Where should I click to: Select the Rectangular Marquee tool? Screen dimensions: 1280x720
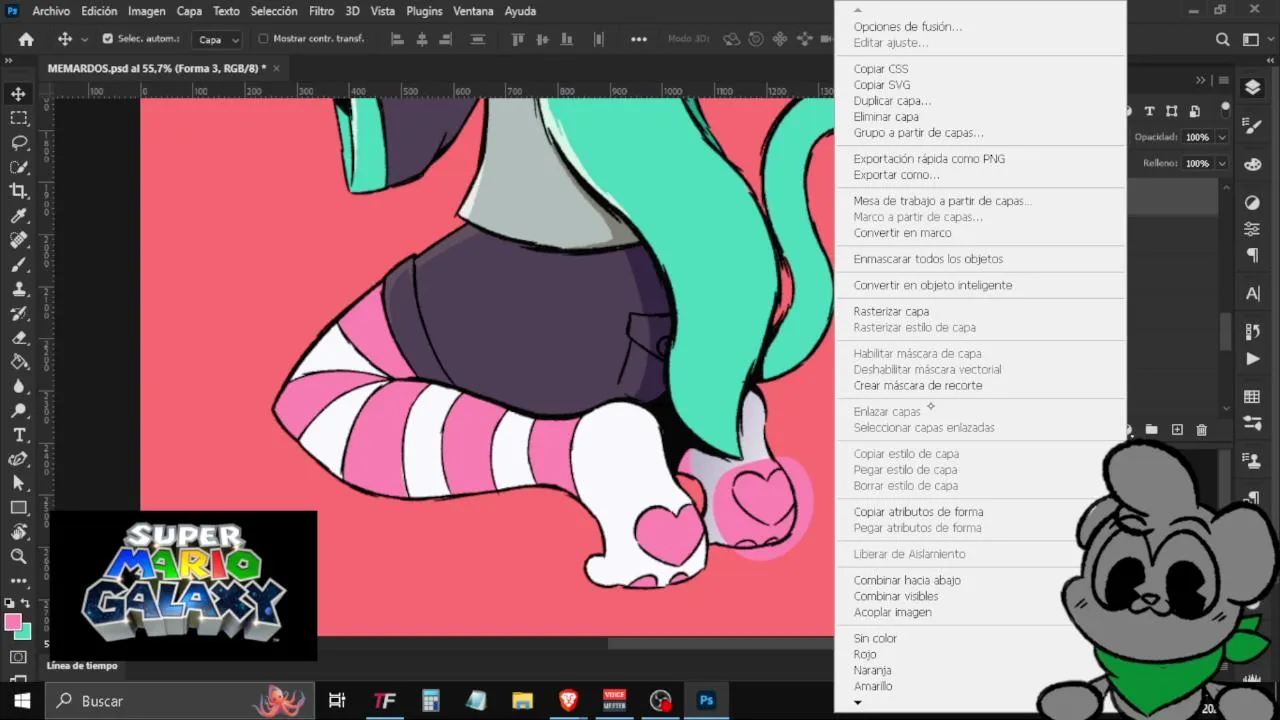coord(18,118)
